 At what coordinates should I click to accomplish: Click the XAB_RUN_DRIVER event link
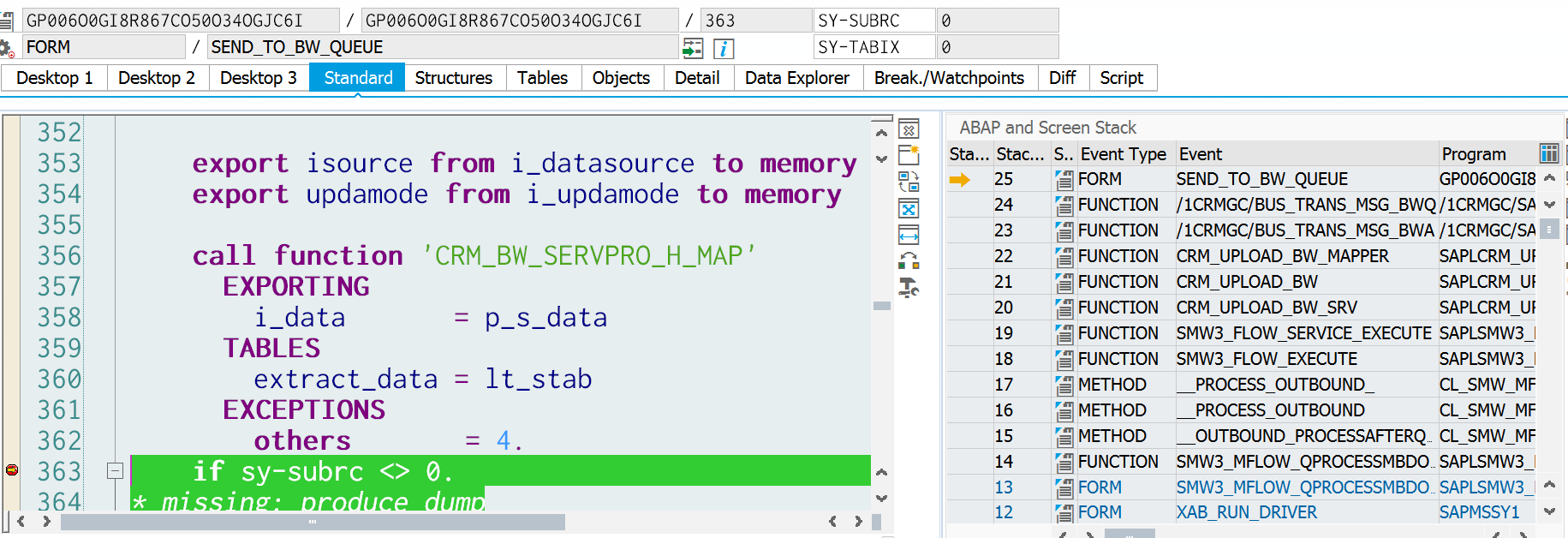tap(1246, 512)
